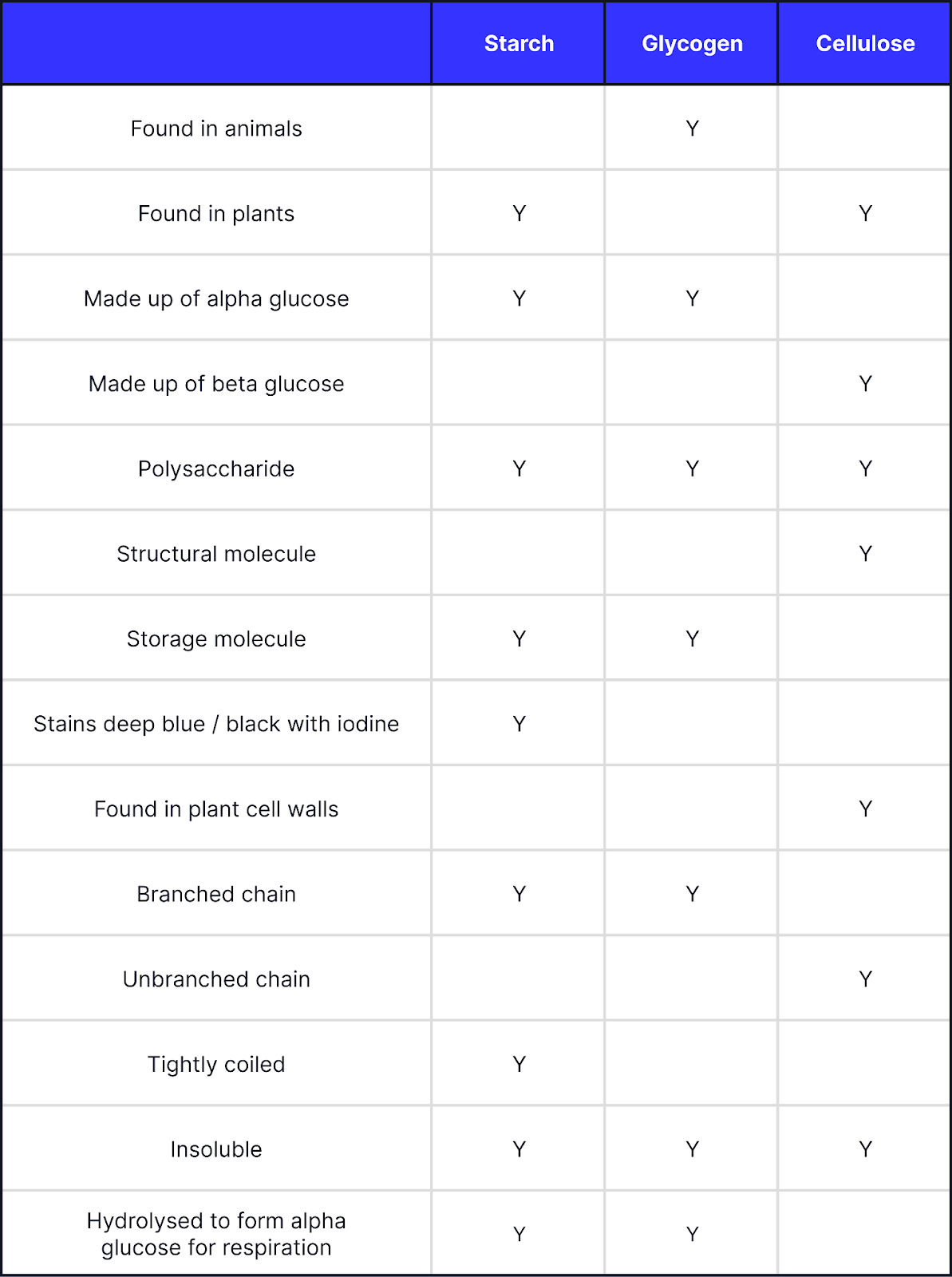Click the 'Insoluble' row label
This screenshot has height=1277, width=952.
(216, 1149)
